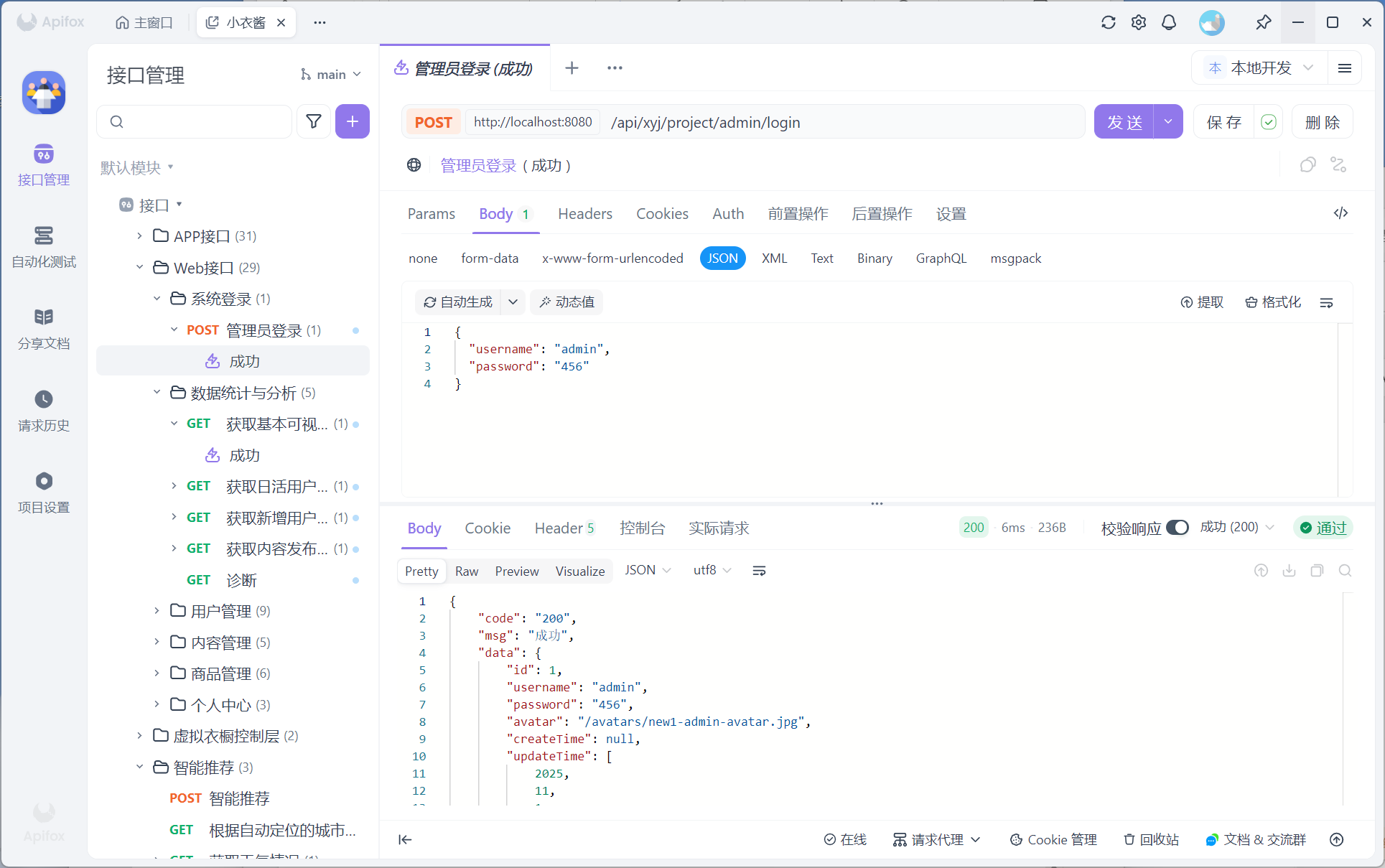
Task: Click the notification bell icon
Action: pos(1169,22)
